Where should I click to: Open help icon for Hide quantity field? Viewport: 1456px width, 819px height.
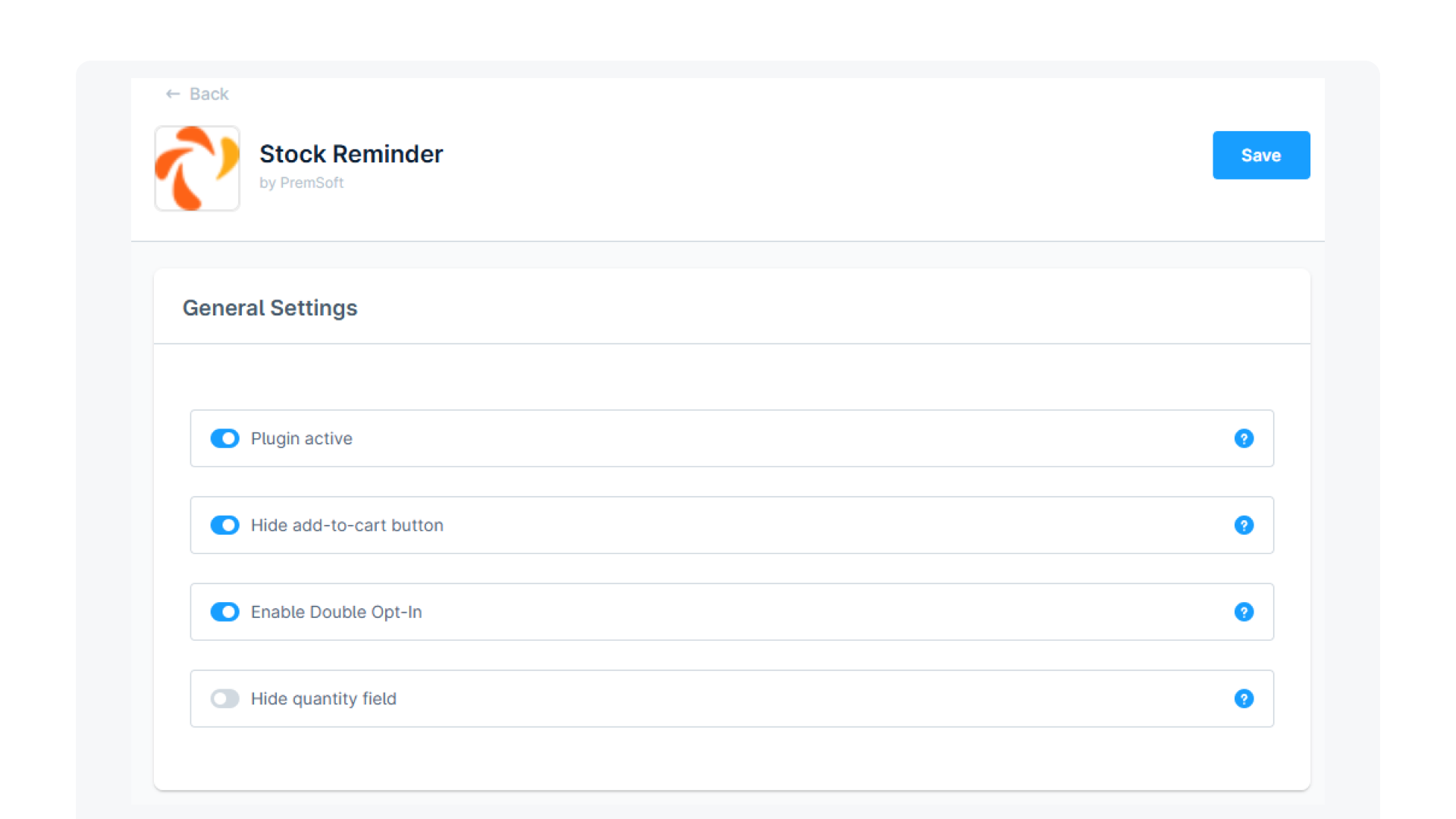coord(1244,698)
